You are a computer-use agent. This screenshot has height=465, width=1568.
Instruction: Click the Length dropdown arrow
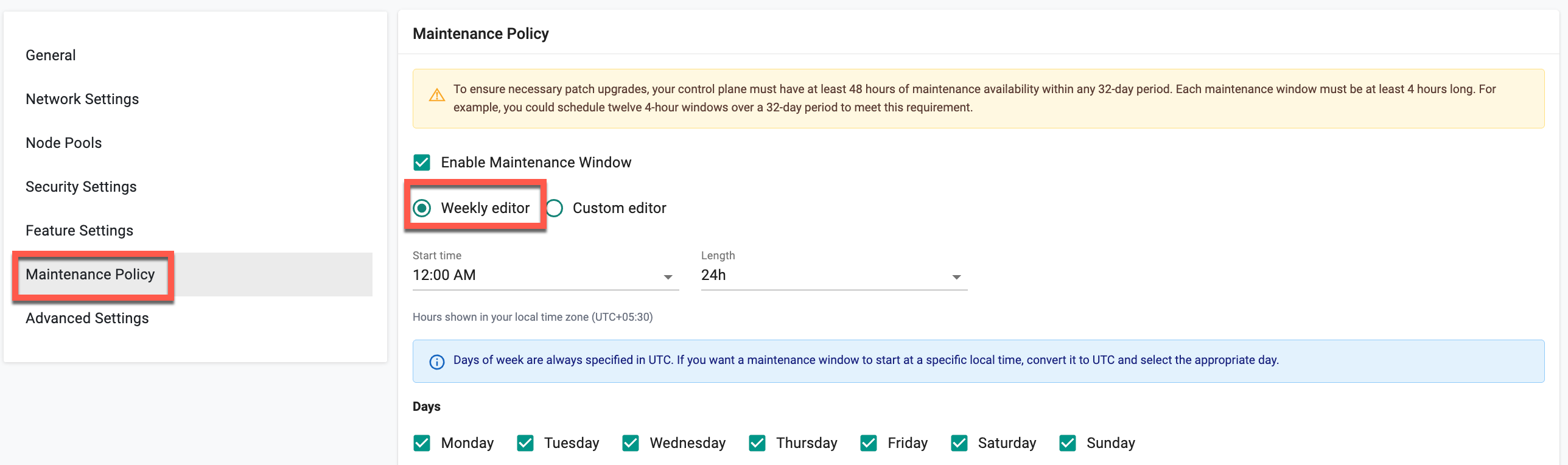click(956, 277)
